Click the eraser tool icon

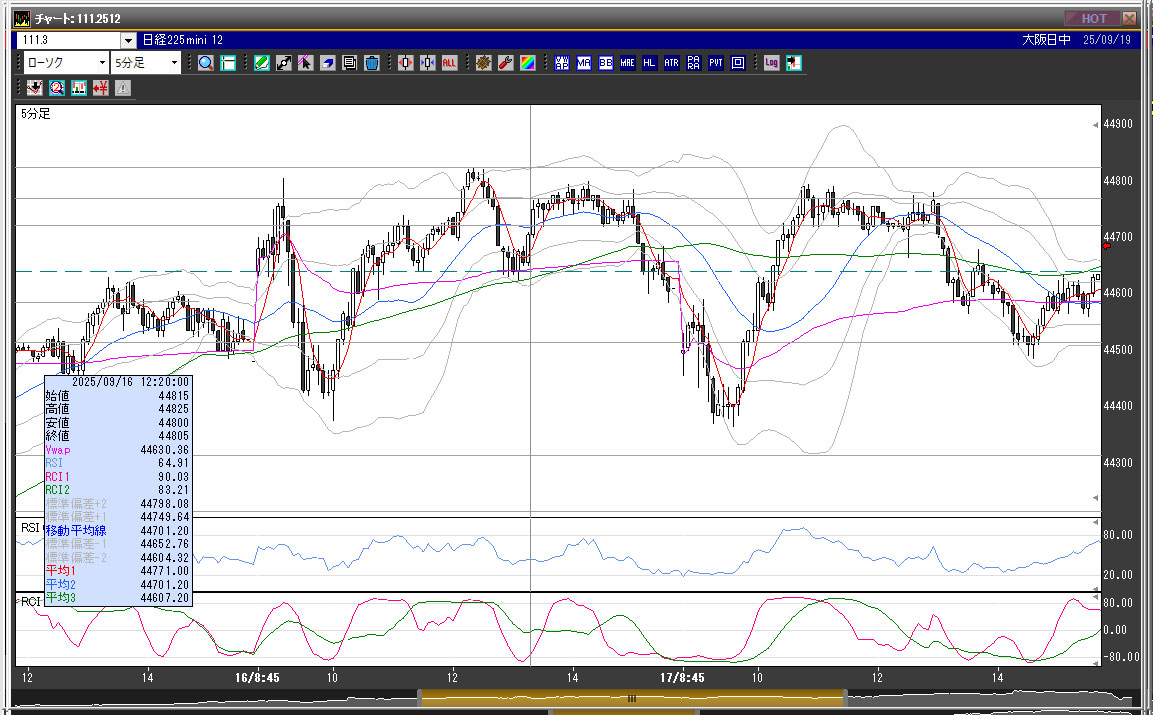point(328,63)
